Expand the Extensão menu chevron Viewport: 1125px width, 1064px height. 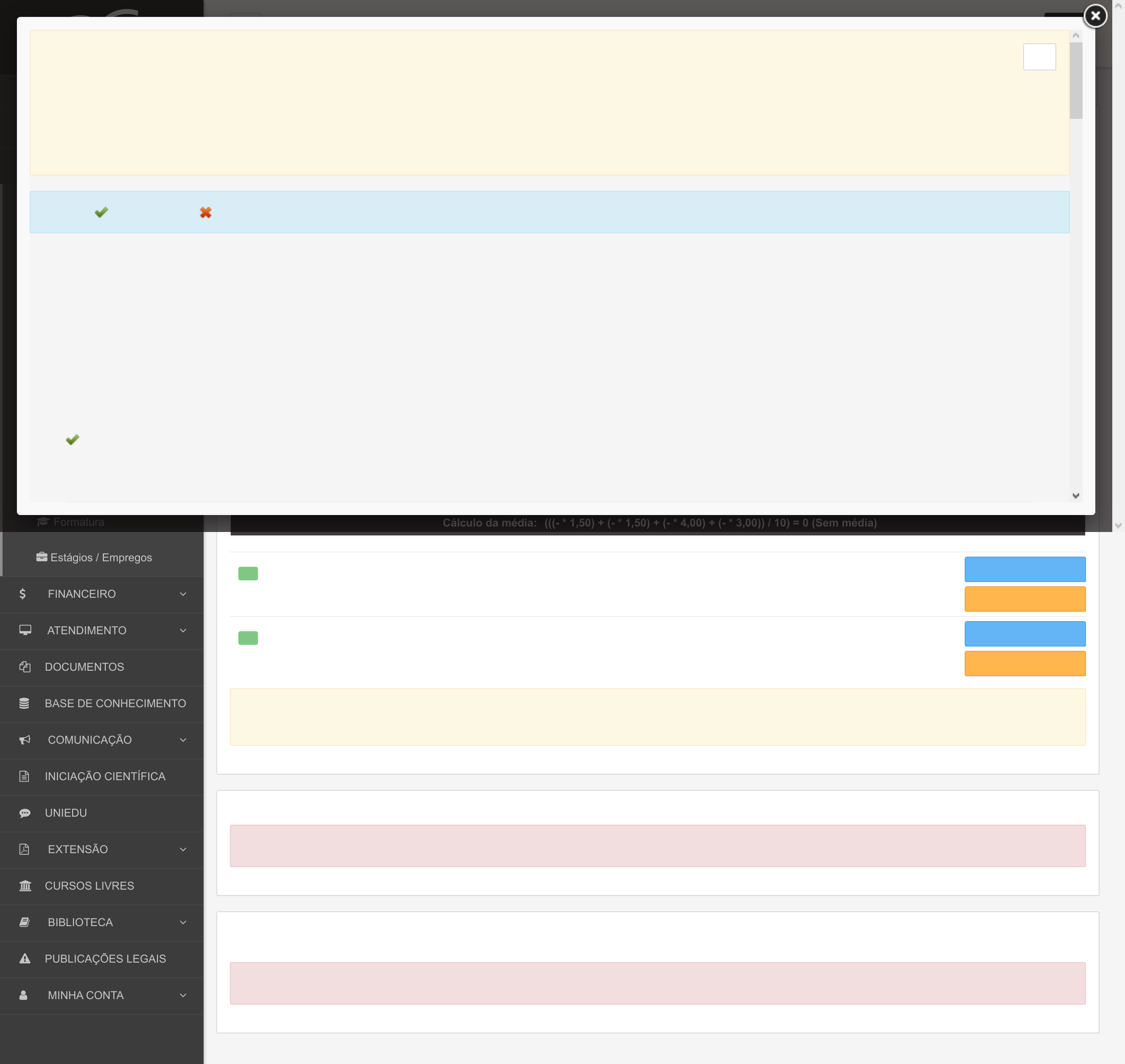[x=182, y=849]
